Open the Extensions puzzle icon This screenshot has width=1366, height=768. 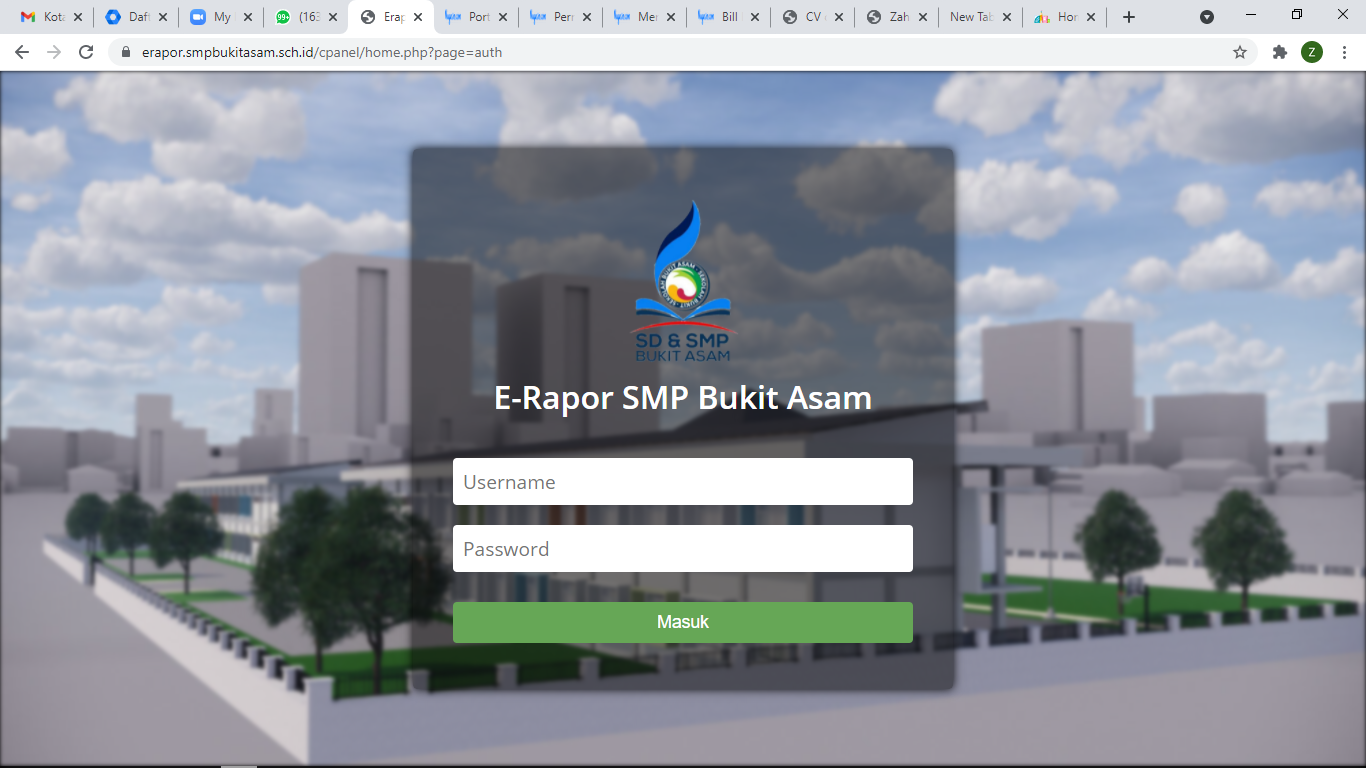pyautogui.click(x=1280, y=52)
